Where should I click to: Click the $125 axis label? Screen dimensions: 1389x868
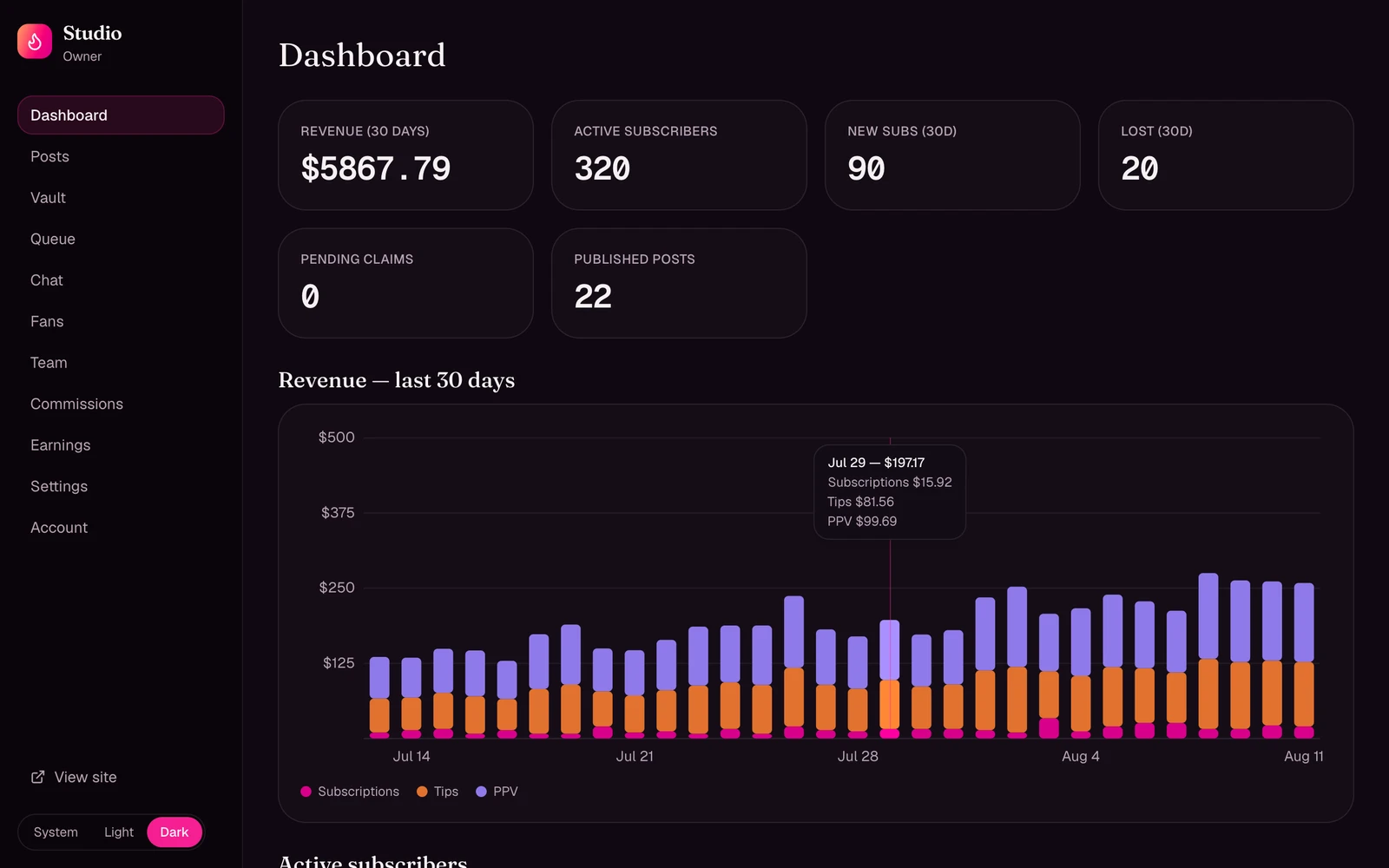pyautogui.click(x=339, y=663)
